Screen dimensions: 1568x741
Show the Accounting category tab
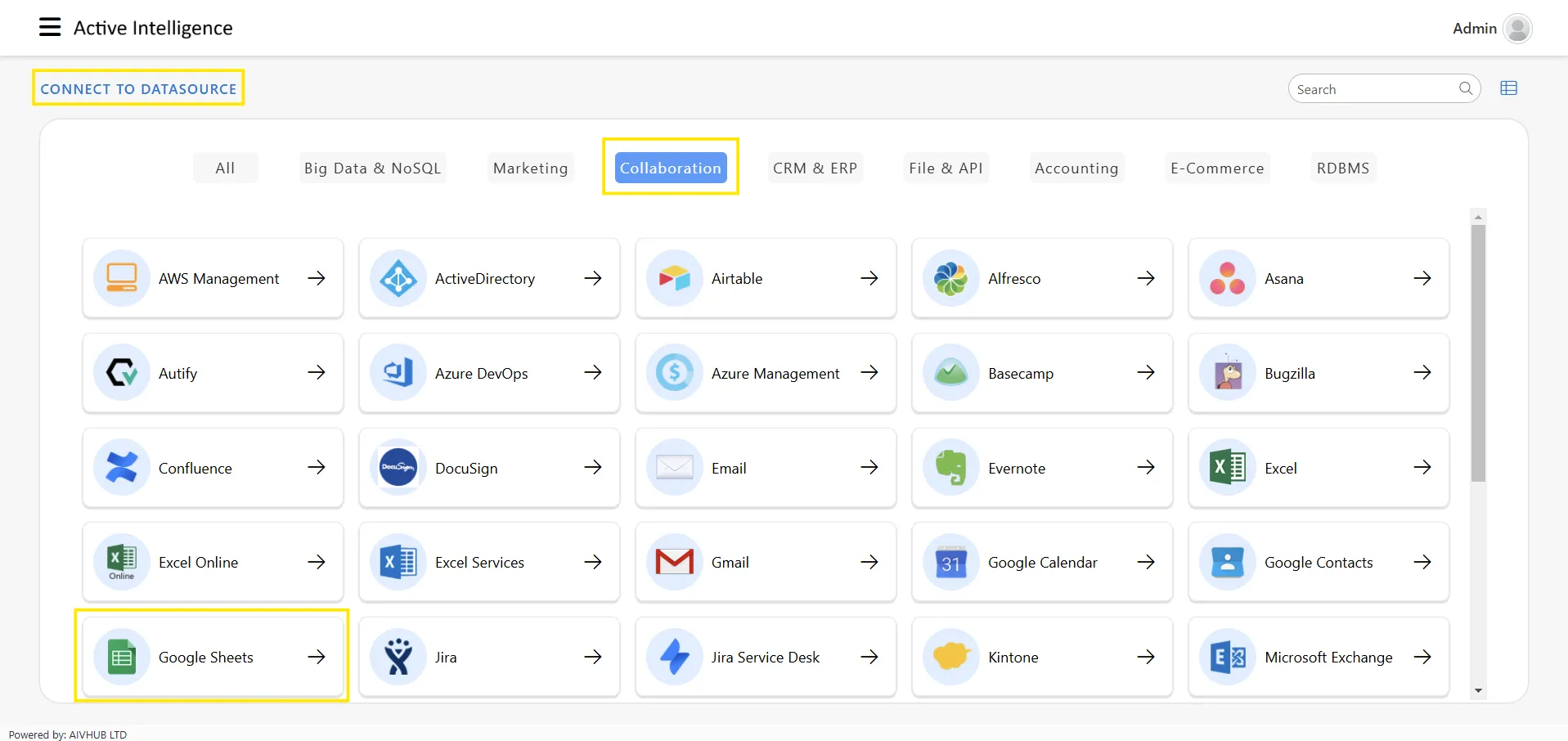click(1076, 168)
